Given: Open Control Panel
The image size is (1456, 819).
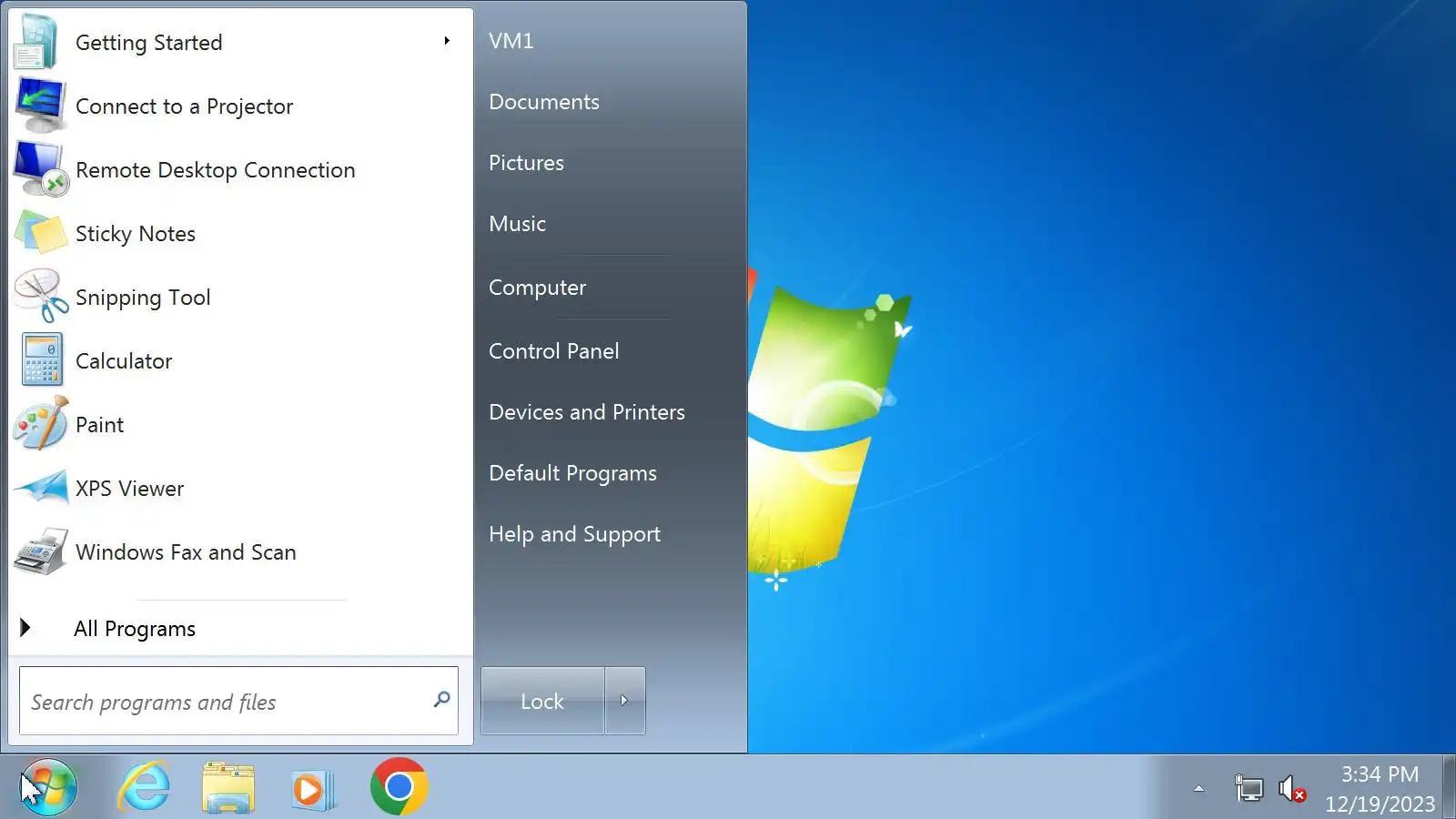Looking at the screenshot, I should [x=553, y=351].
